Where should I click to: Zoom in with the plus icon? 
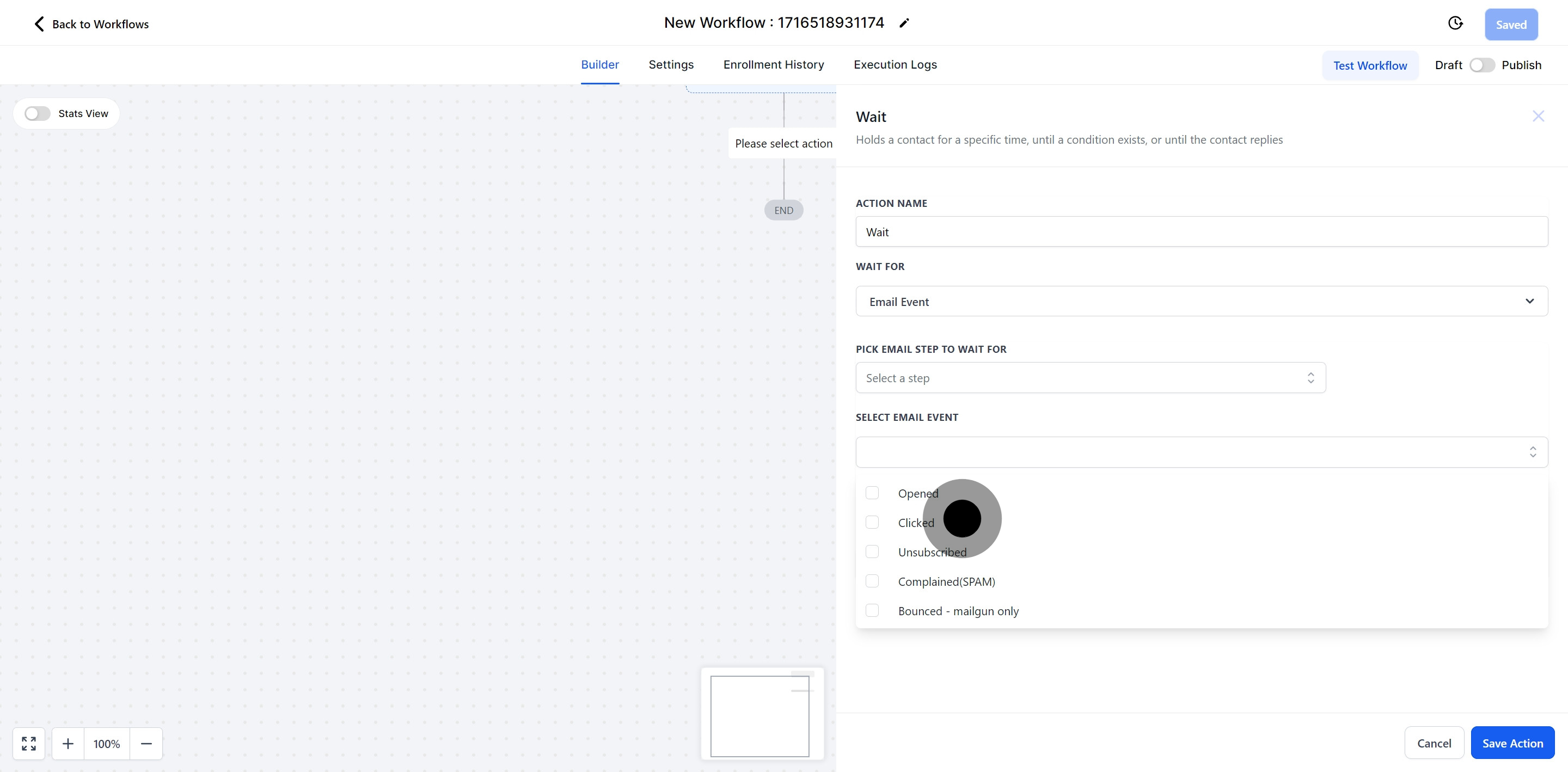click(68, 743)
